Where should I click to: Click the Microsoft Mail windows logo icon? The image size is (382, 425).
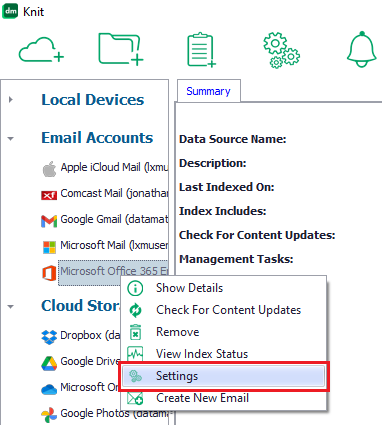point(49,247)
